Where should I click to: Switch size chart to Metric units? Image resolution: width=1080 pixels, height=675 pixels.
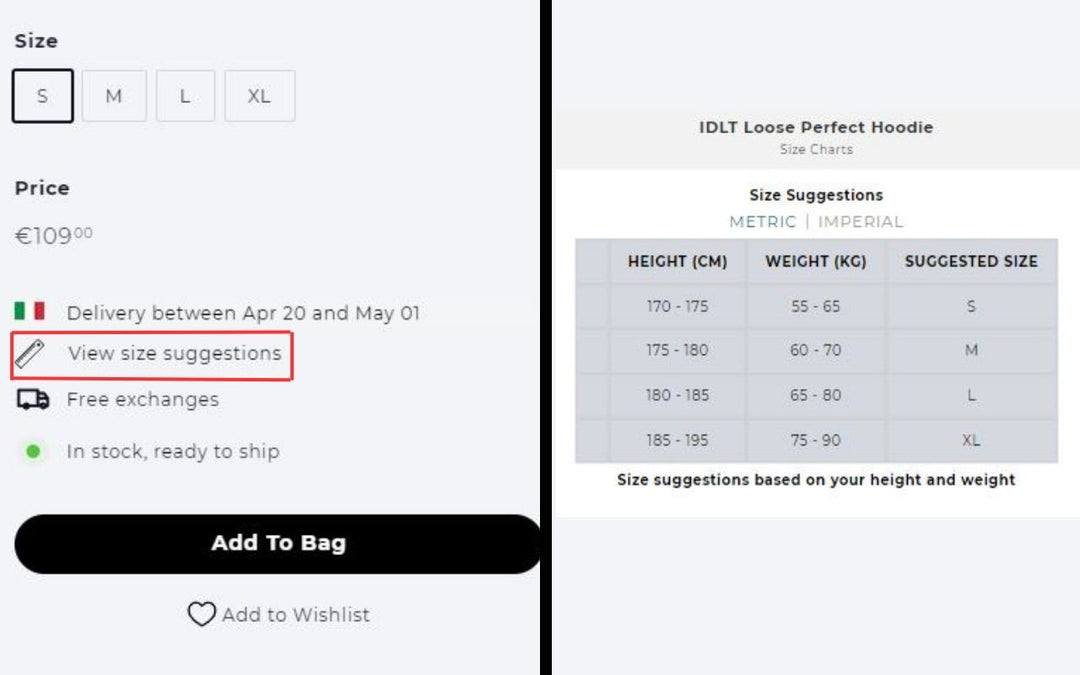pyautogui.click(x=762, y=222)
